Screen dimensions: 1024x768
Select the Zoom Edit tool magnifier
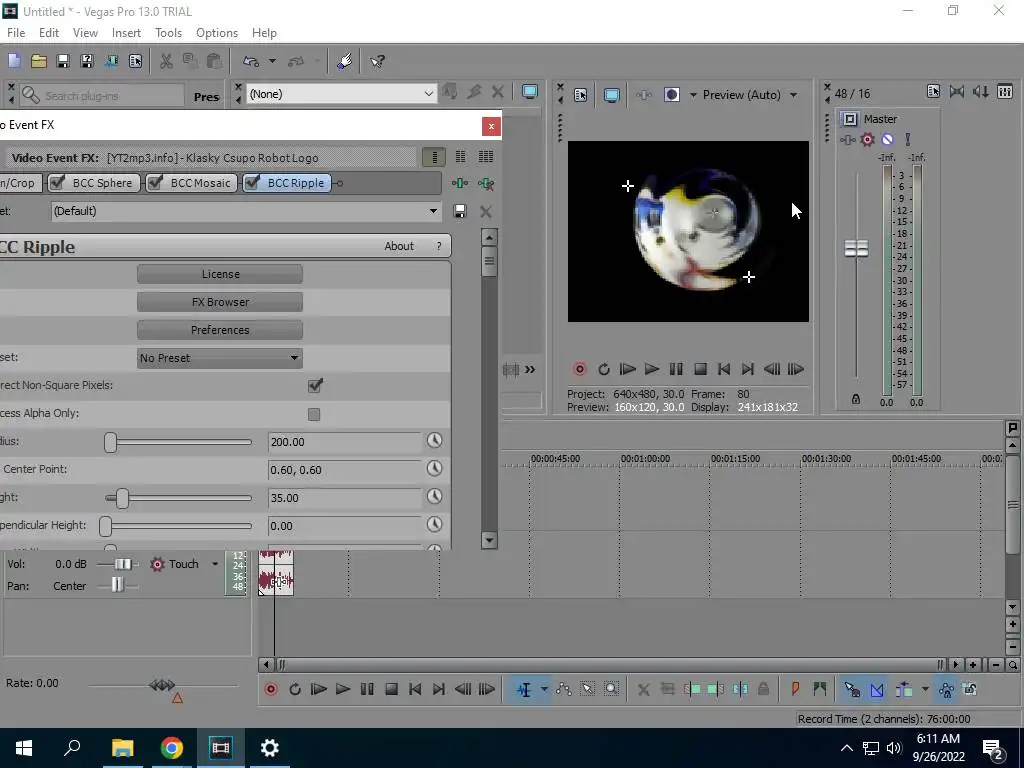click(611, 689)
